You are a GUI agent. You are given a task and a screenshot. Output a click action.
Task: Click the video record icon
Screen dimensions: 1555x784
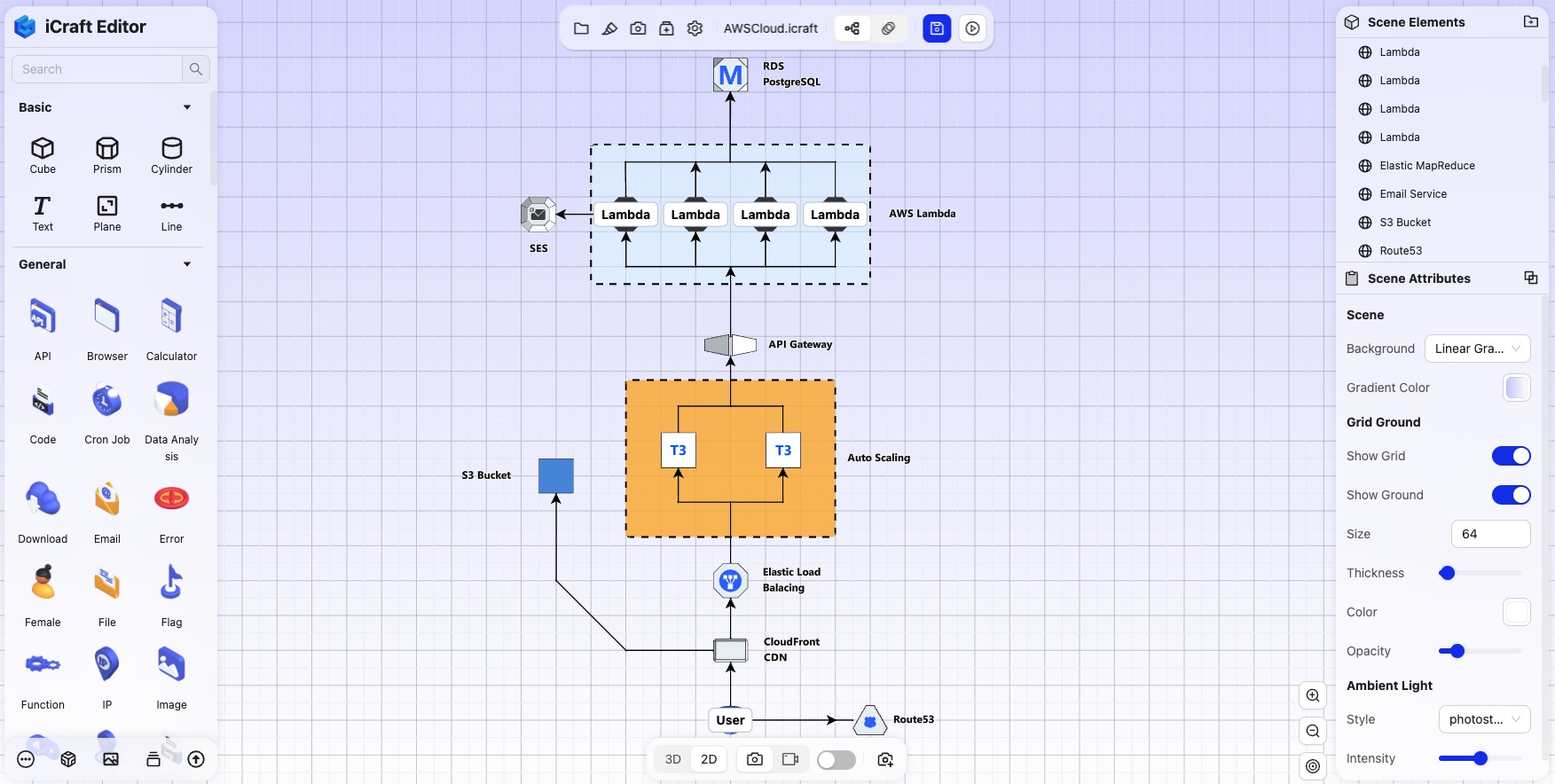(x=790, y=759)
